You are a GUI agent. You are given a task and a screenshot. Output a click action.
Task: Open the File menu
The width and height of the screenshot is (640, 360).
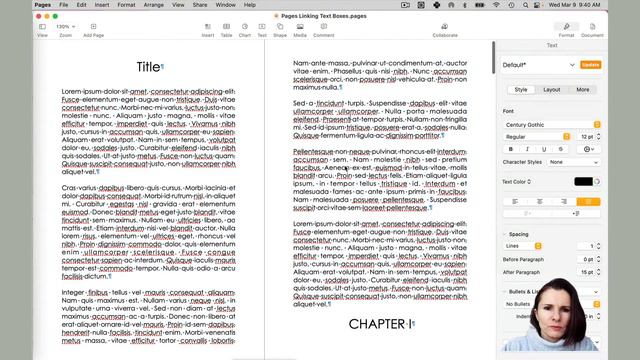tap(64, 5)
